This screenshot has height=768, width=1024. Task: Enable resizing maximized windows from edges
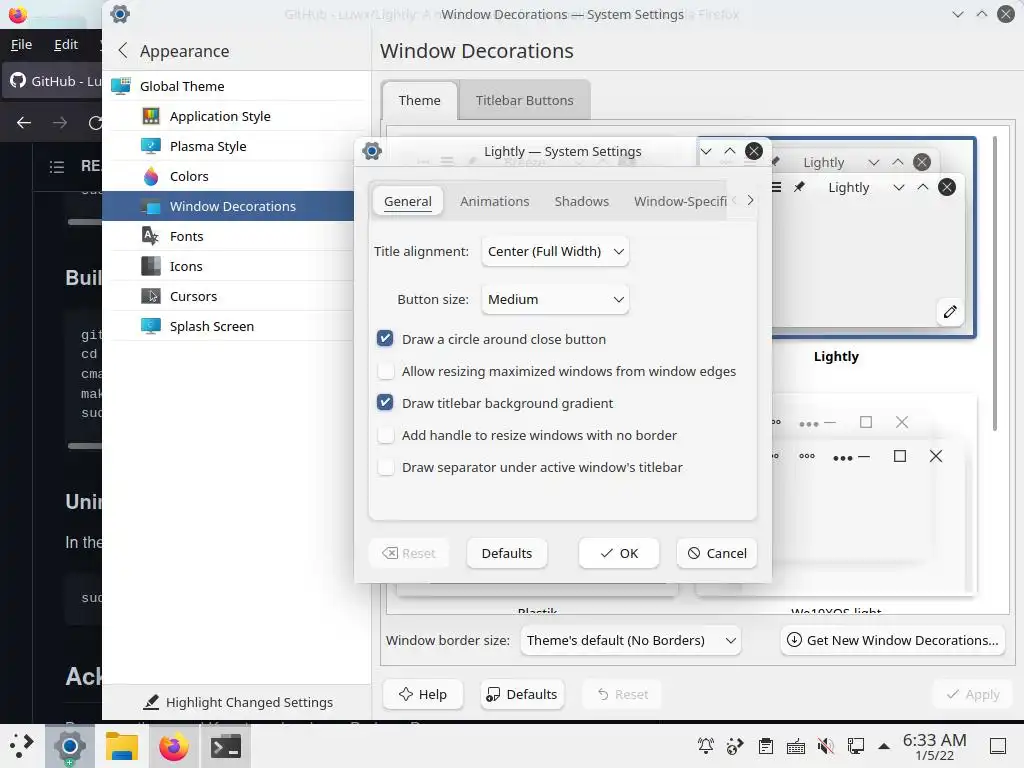point(385,371)
